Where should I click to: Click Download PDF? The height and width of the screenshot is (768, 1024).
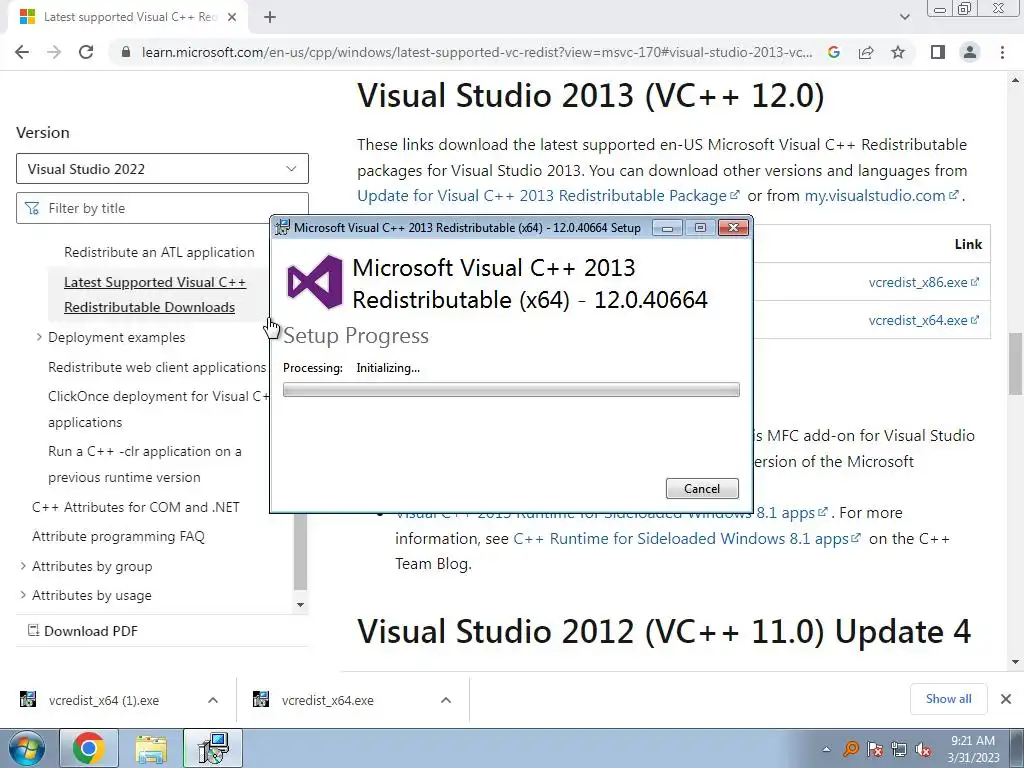[x=82, y=631]
